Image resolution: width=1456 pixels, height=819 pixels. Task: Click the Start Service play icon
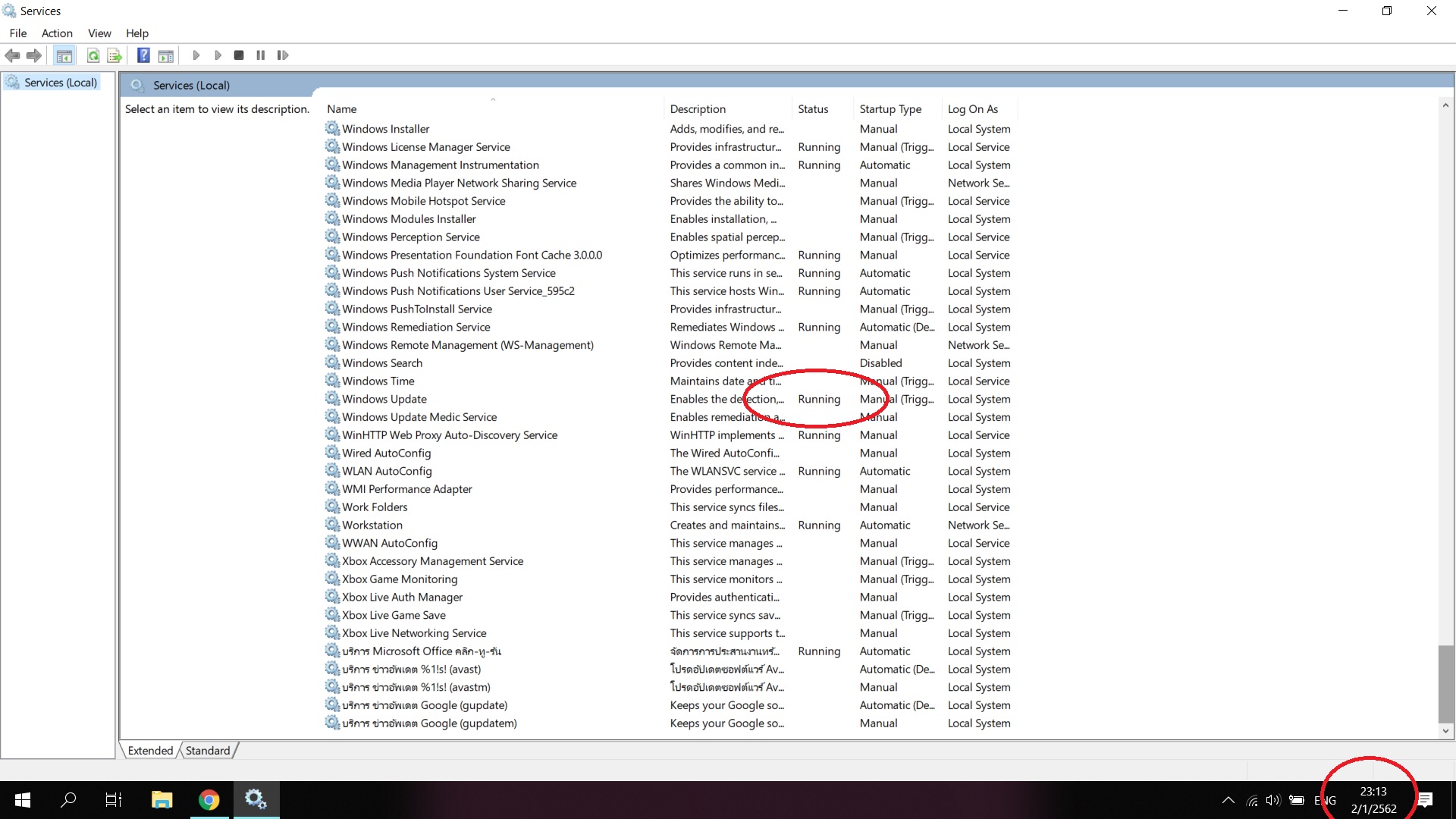point(196,55)
